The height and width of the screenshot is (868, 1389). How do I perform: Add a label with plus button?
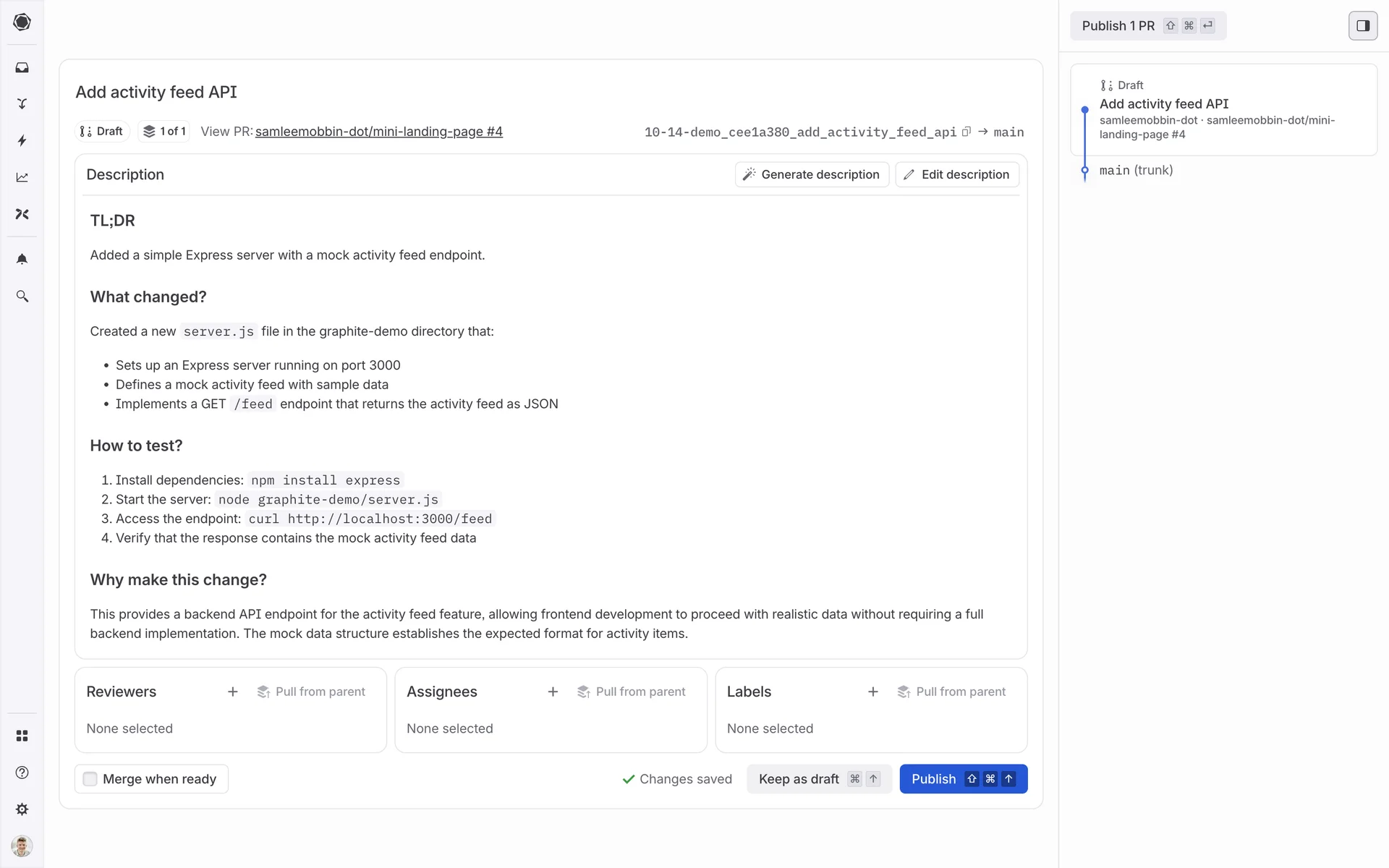point(872,692)
